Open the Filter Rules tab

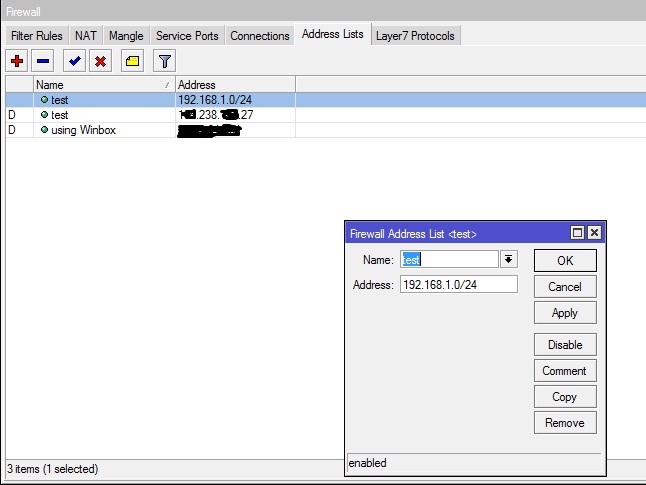(37, 36)
